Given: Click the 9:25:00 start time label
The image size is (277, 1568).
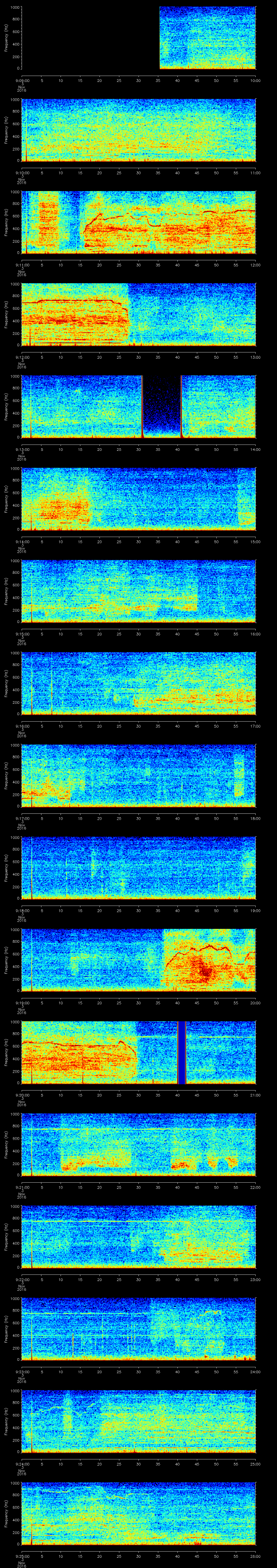Looking at the screenshot, I should click(x=22, y=1556).
